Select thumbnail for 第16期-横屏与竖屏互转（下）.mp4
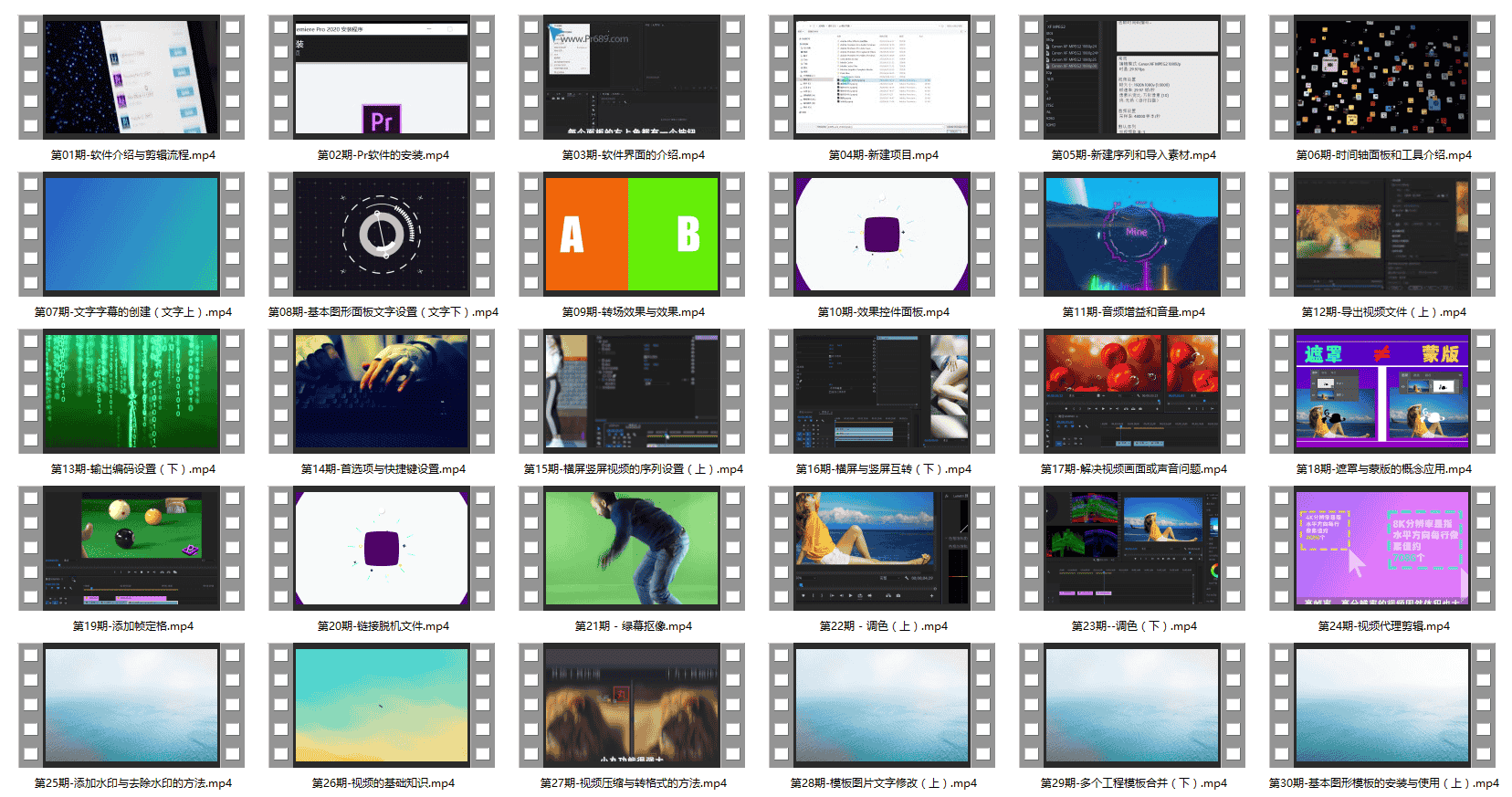The height and width of the screenshot is (797, 1512). tap(882, 391)
